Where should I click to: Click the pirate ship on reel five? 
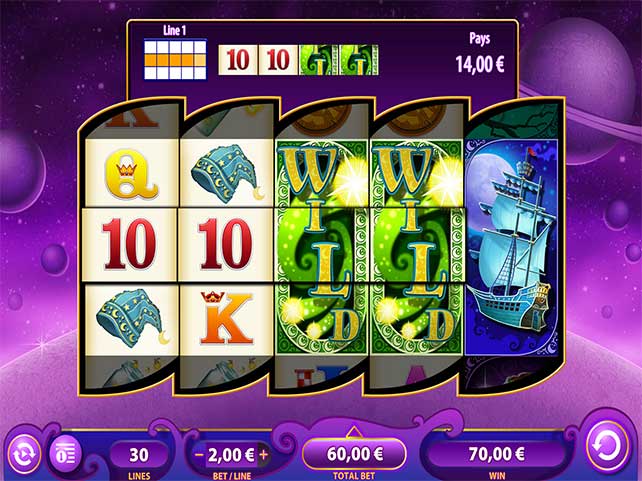click(x=512, y=247)
